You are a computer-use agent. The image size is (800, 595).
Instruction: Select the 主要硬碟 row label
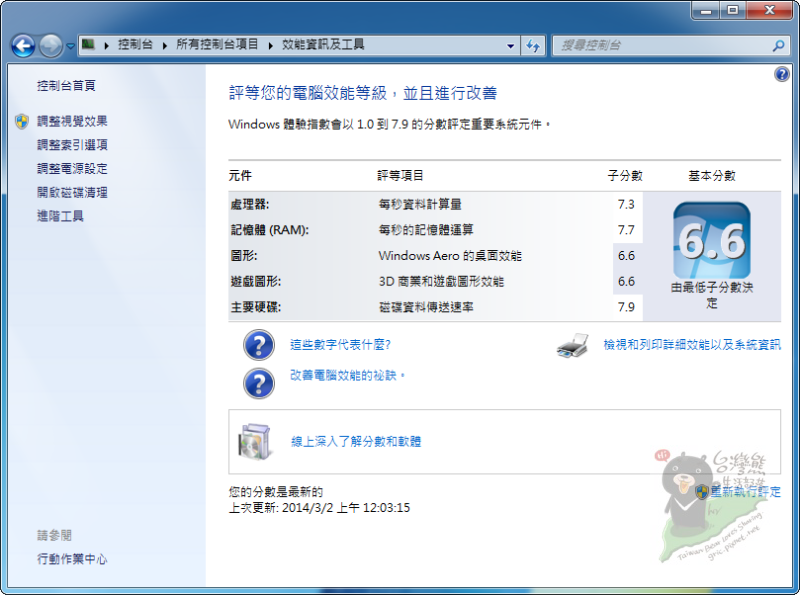tap(256, 307)
